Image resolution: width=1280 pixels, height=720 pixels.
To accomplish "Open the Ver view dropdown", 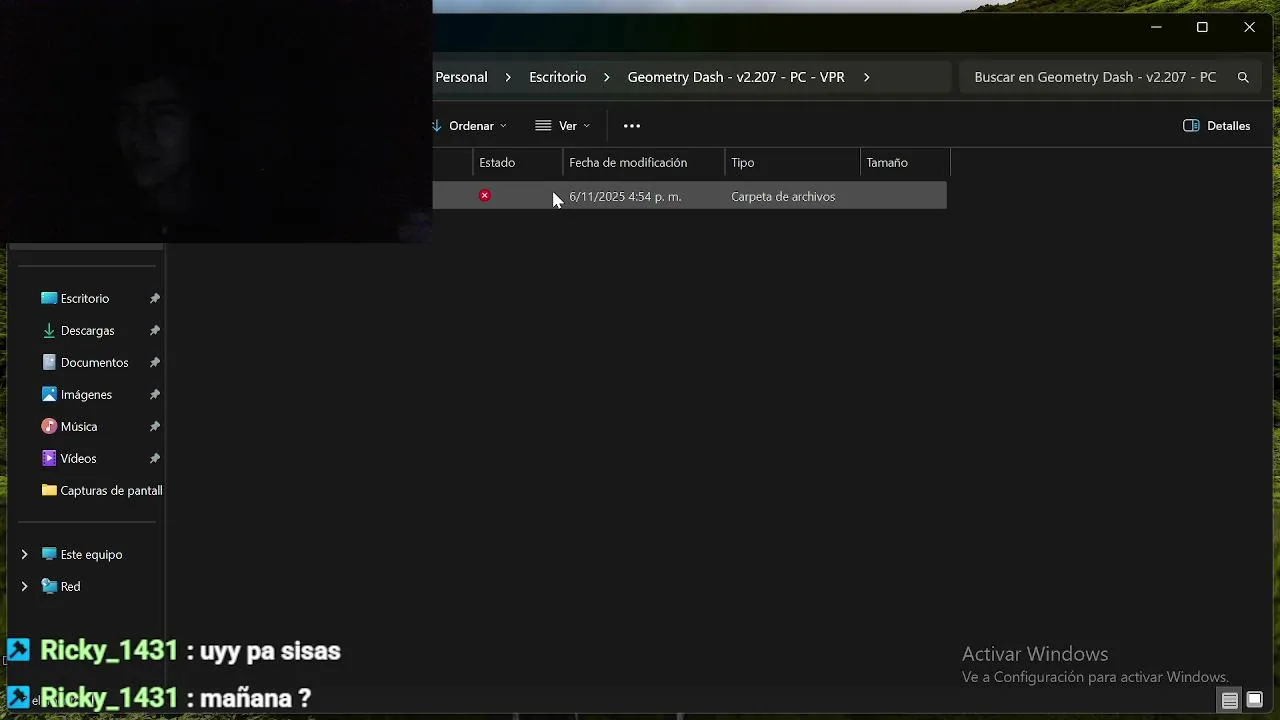I will coord(563,126).
